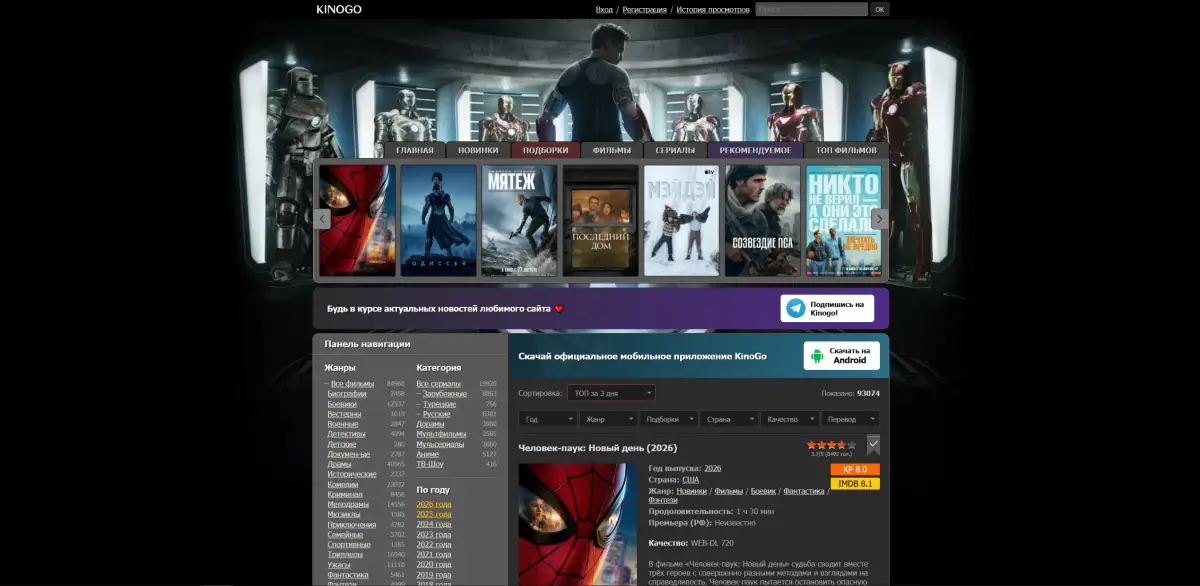Open the 'Перевод' filter dropdown

[x=850, y=419]
